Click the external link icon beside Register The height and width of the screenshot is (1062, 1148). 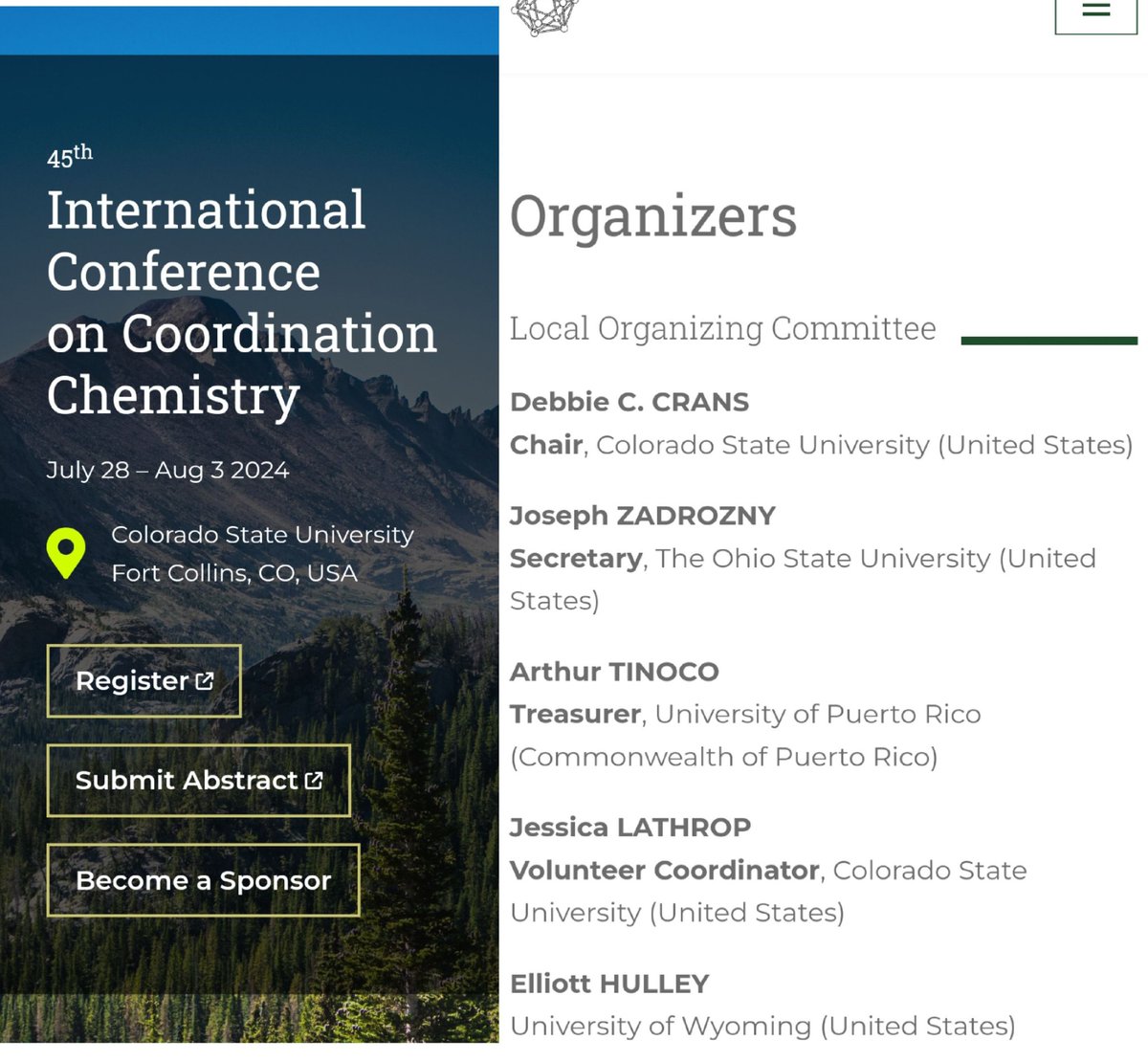coord(205,681)
